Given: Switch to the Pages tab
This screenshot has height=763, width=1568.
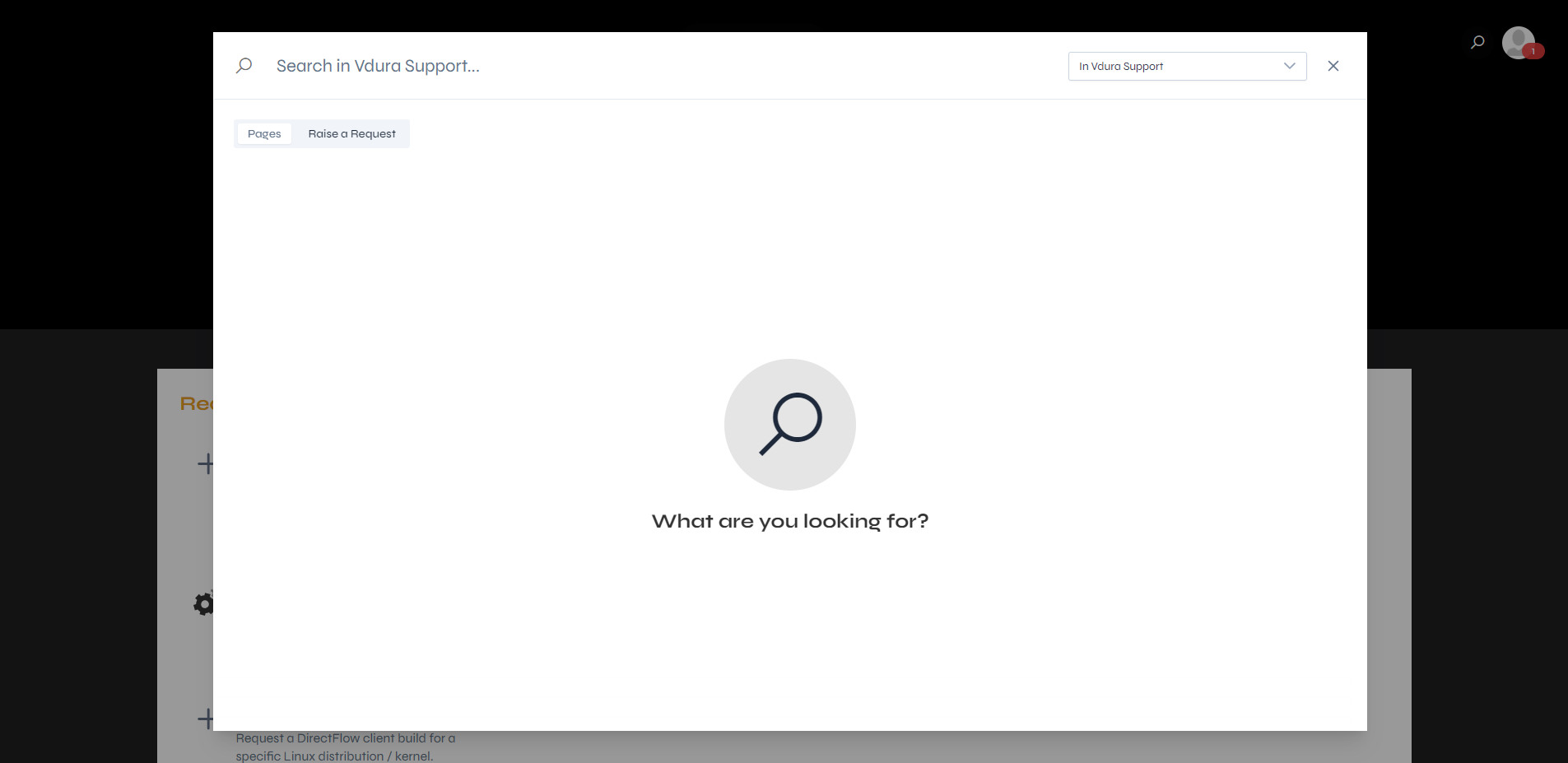Looking at the screenshot, I should (264, 133).
